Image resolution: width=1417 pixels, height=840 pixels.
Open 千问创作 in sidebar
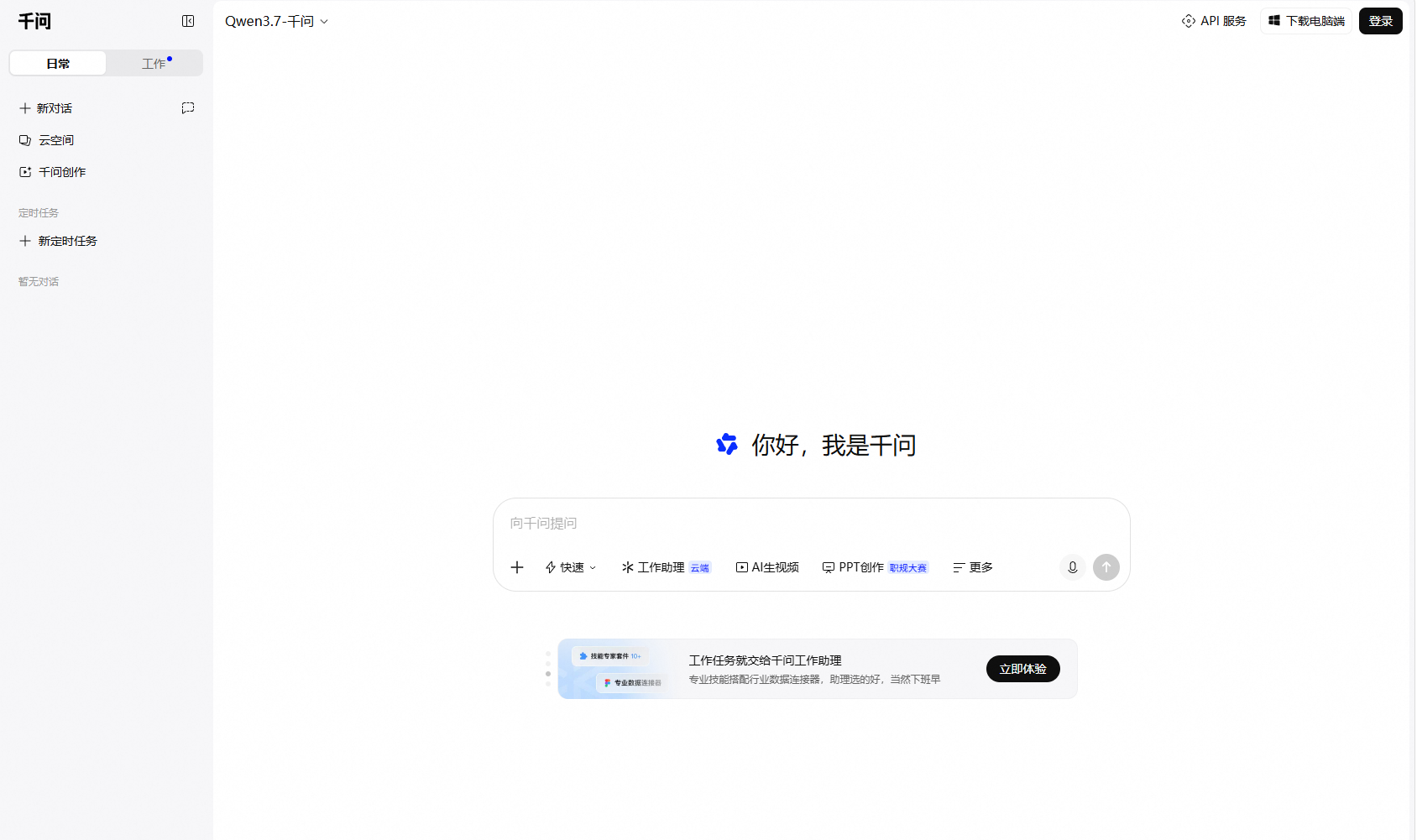pyautogui.click(x=53, y=172)
